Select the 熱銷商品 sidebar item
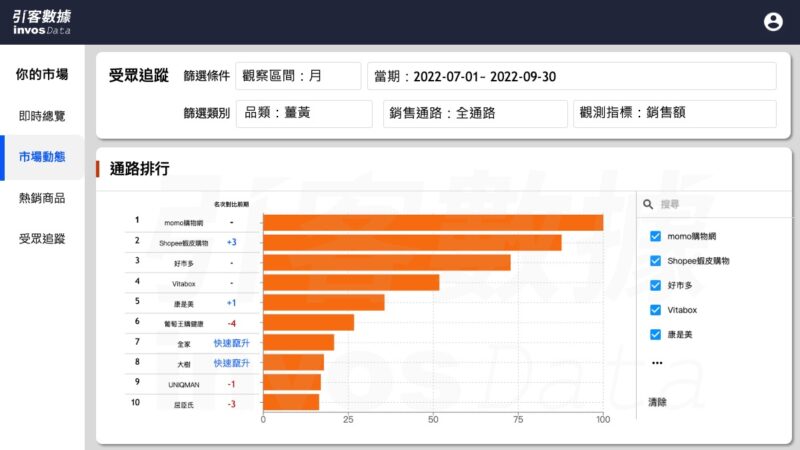The image size is (800, 450). tap(42, 198)
